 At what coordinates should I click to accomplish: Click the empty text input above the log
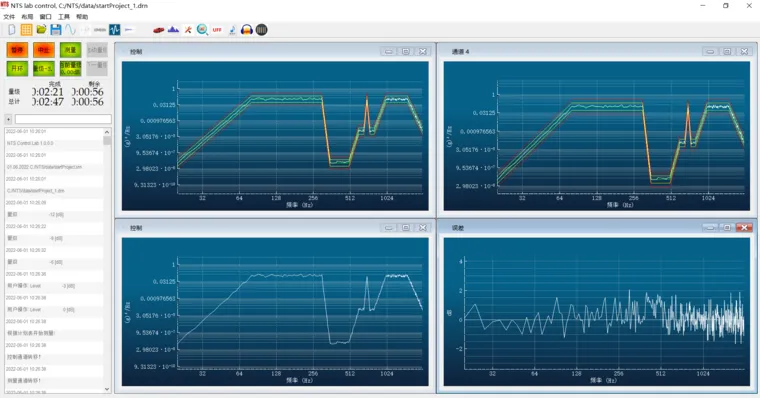[x=63, y=119]
